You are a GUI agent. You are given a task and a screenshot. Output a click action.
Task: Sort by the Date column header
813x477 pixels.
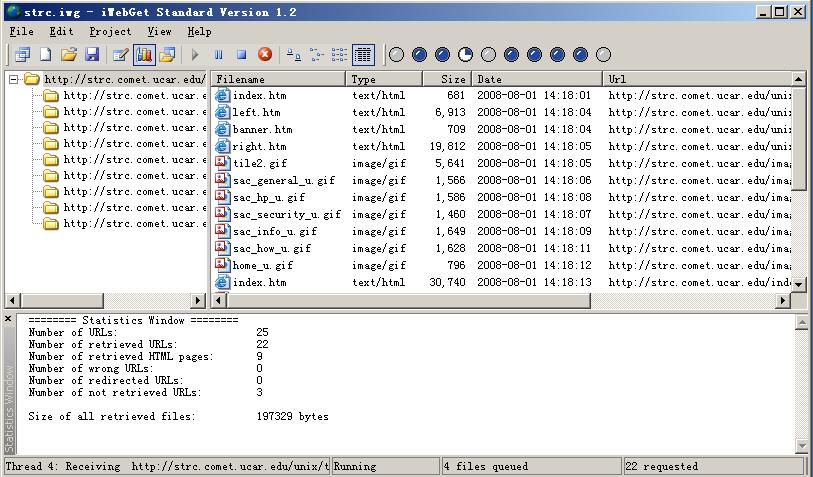[x=537, y=79]
